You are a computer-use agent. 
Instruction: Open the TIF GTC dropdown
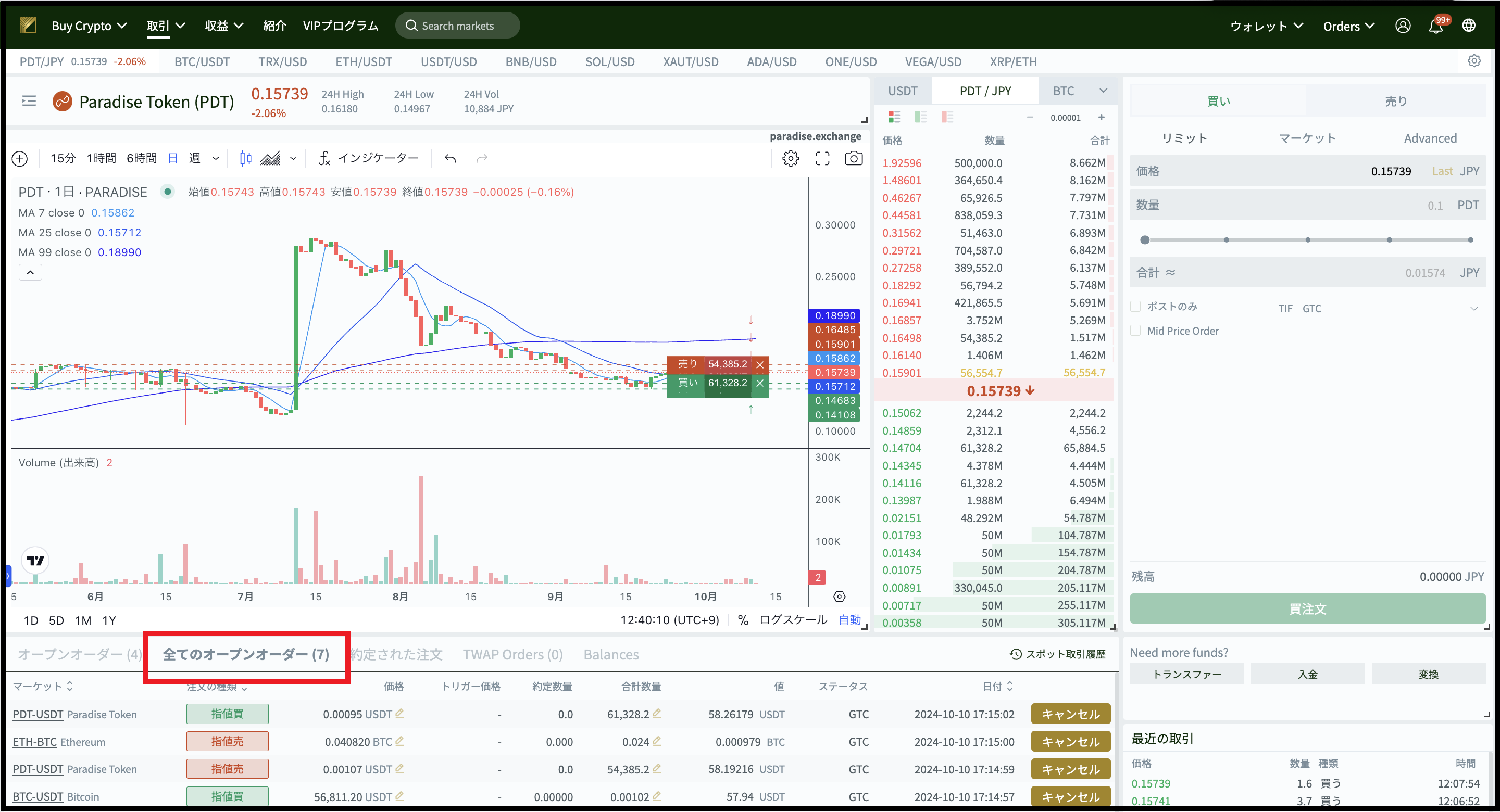pos(1378,309)
